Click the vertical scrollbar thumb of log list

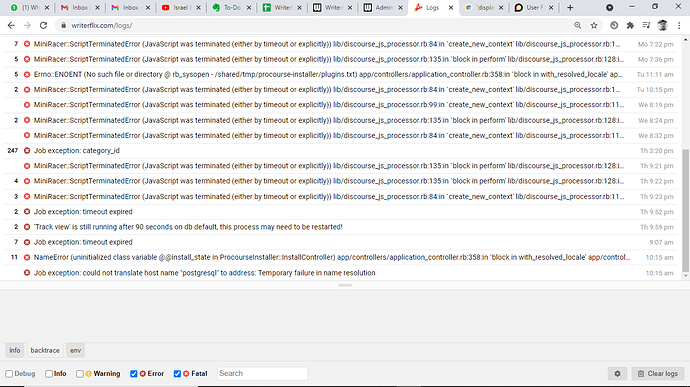pyautogui.click(x=686, y=210)
